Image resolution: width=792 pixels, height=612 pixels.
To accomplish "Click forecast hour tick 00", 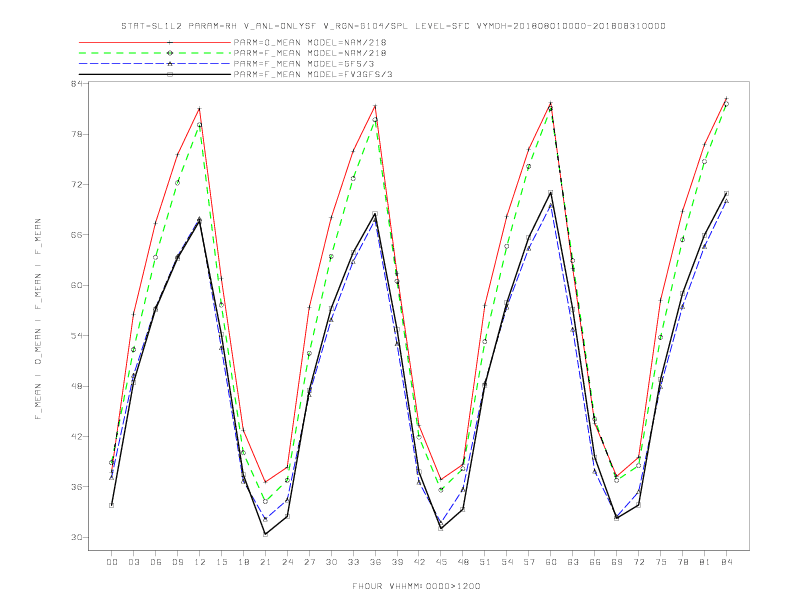I will [x=112, y=562].
